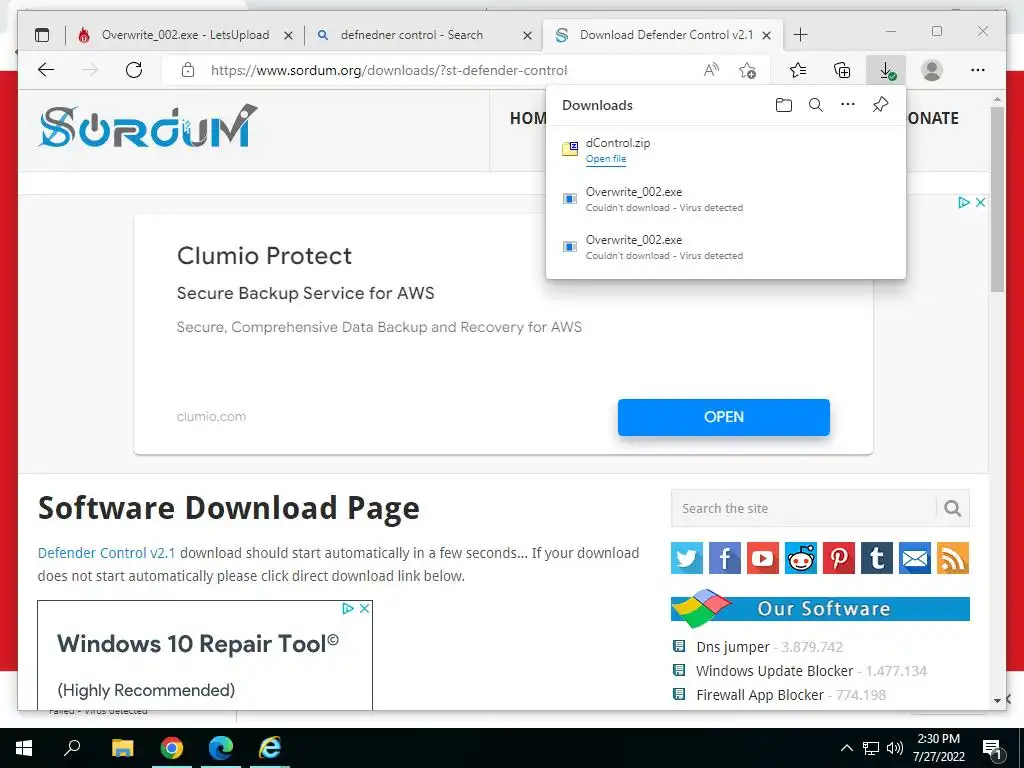Viewport: 1024px width, 768px height.
Task: Refresh the current page
Action: point(134,70)
